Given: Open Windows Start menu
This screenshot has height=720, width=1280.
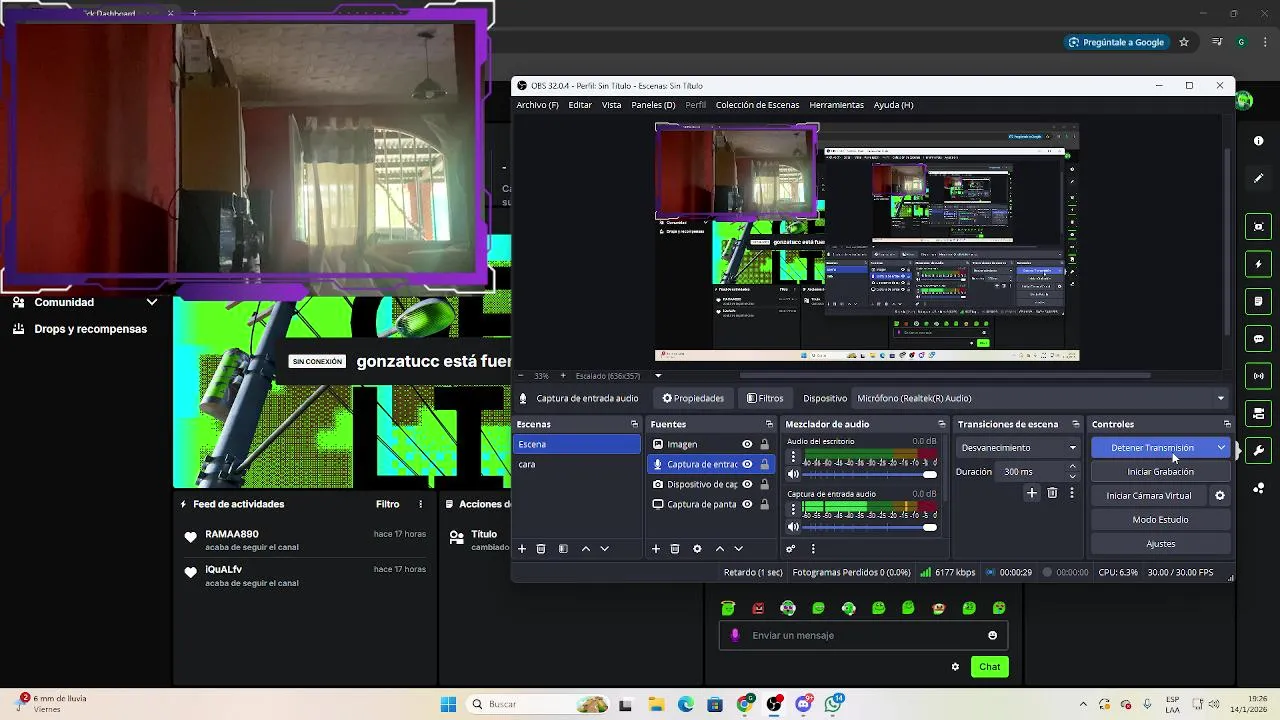Looking at the screenshot, I should 449,704.
